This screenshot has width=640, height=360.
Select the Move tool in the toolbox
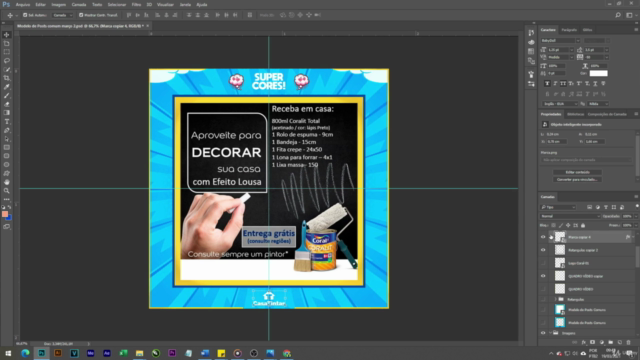click(x=7, y=35)
